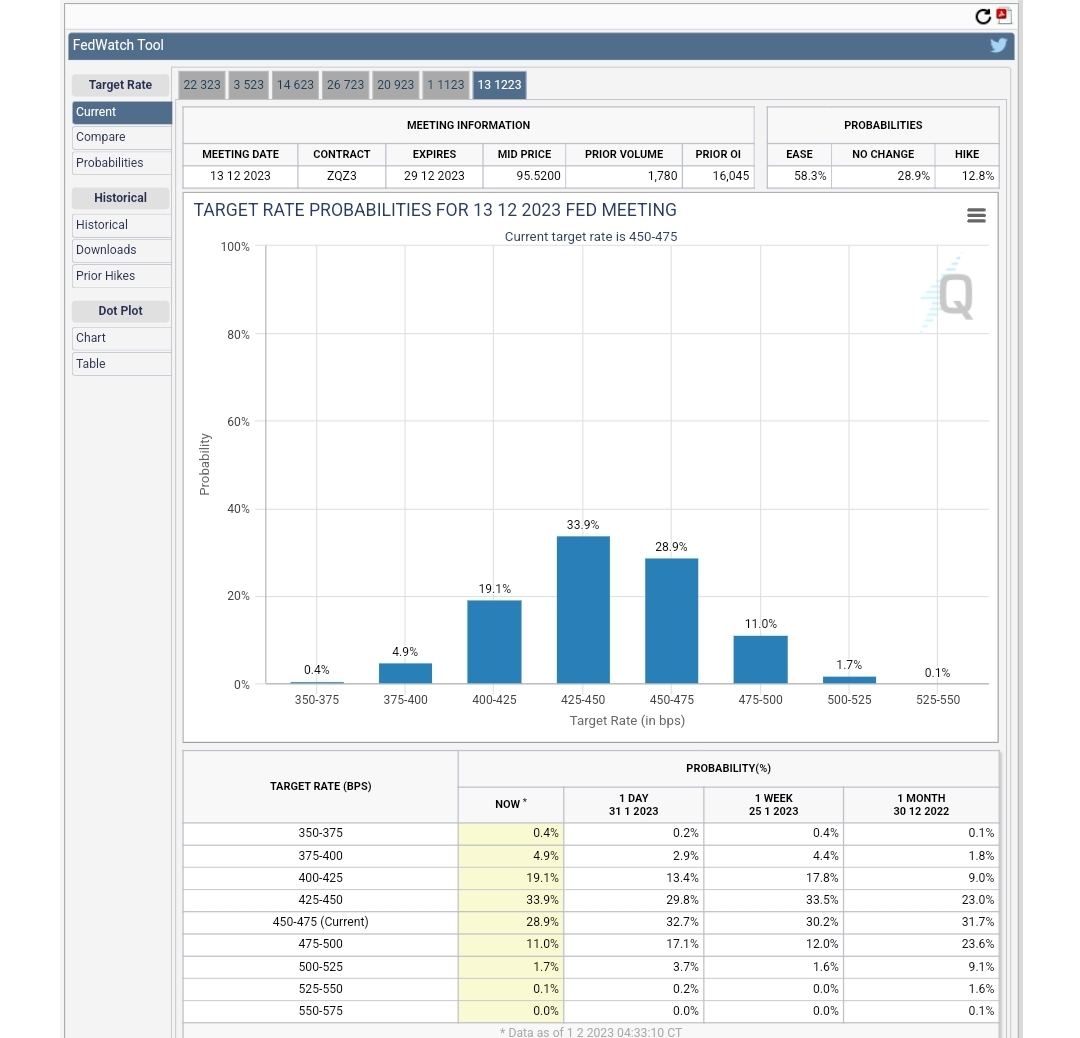Click the 1 DAY 31 1 2023 column header
The height and width of the screenshot is (1038, 1080).
634,805
